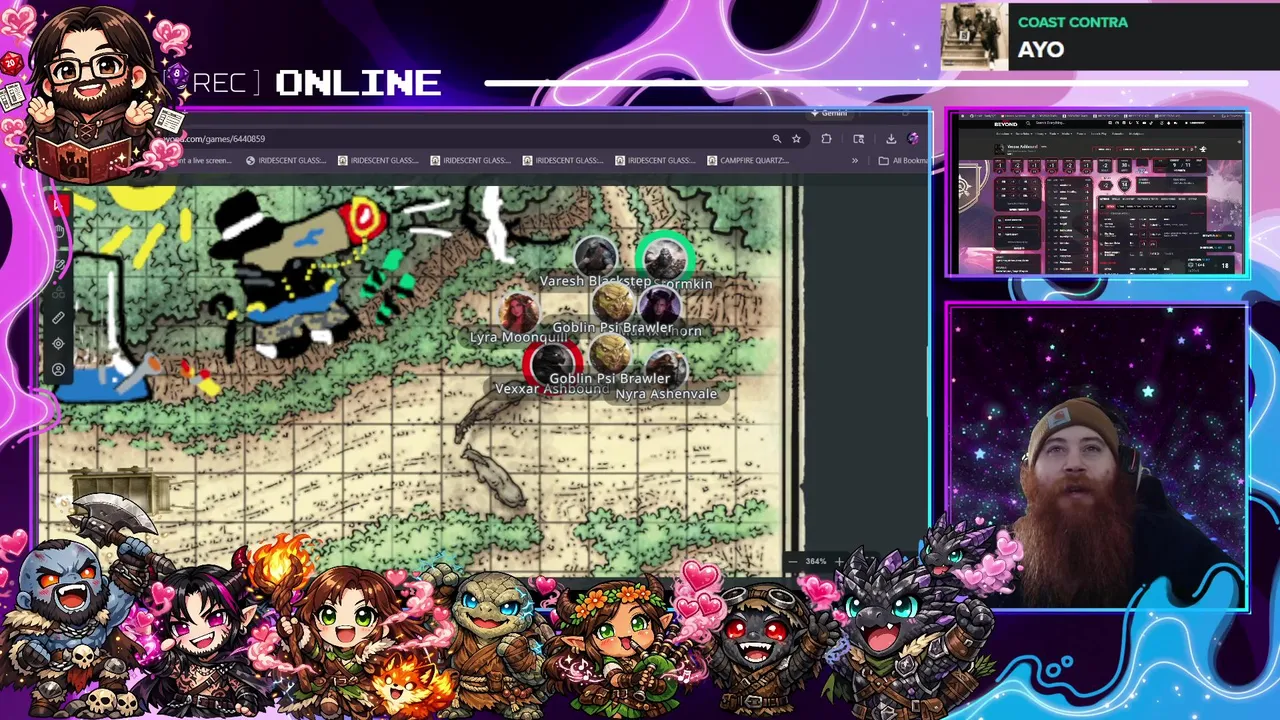Select the pencil draw tool
Image resolution: width=1280 pixels, height=720 pixels.
pyautogui.click(x=59, y=265)
